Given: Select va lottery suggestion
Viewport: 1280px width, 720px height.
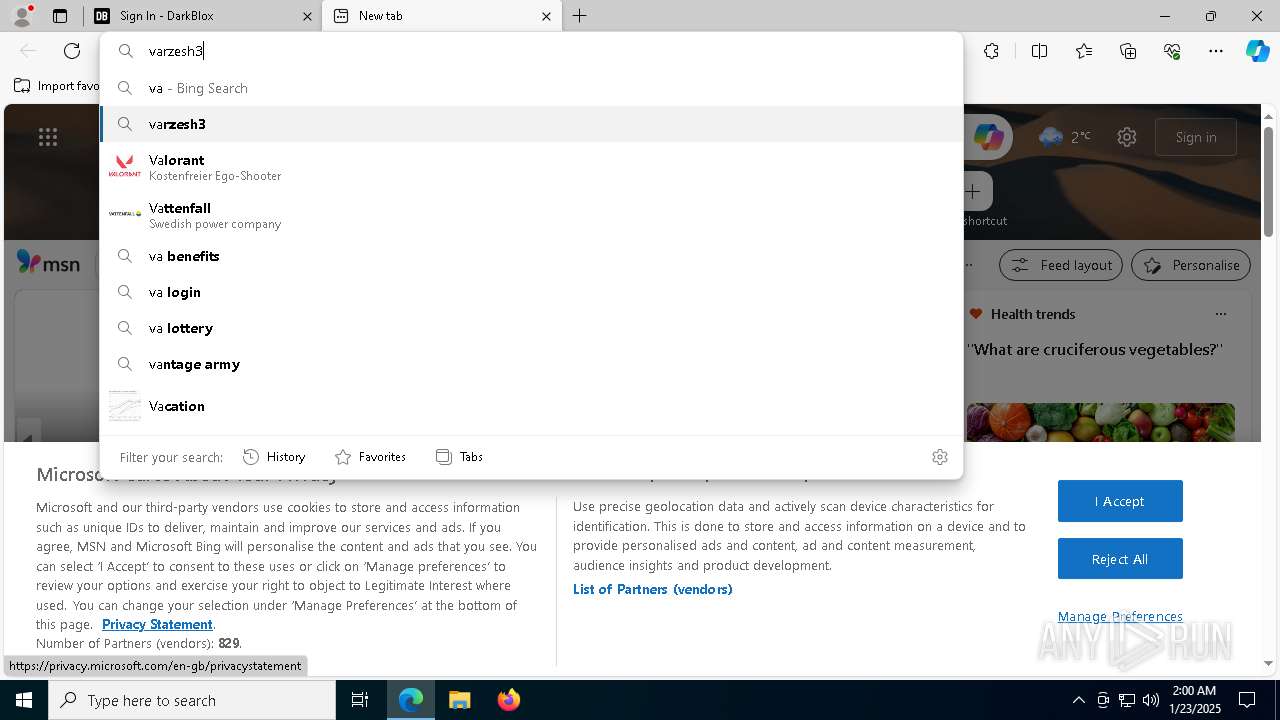Looking at the screenshot, I should [531, 328].
